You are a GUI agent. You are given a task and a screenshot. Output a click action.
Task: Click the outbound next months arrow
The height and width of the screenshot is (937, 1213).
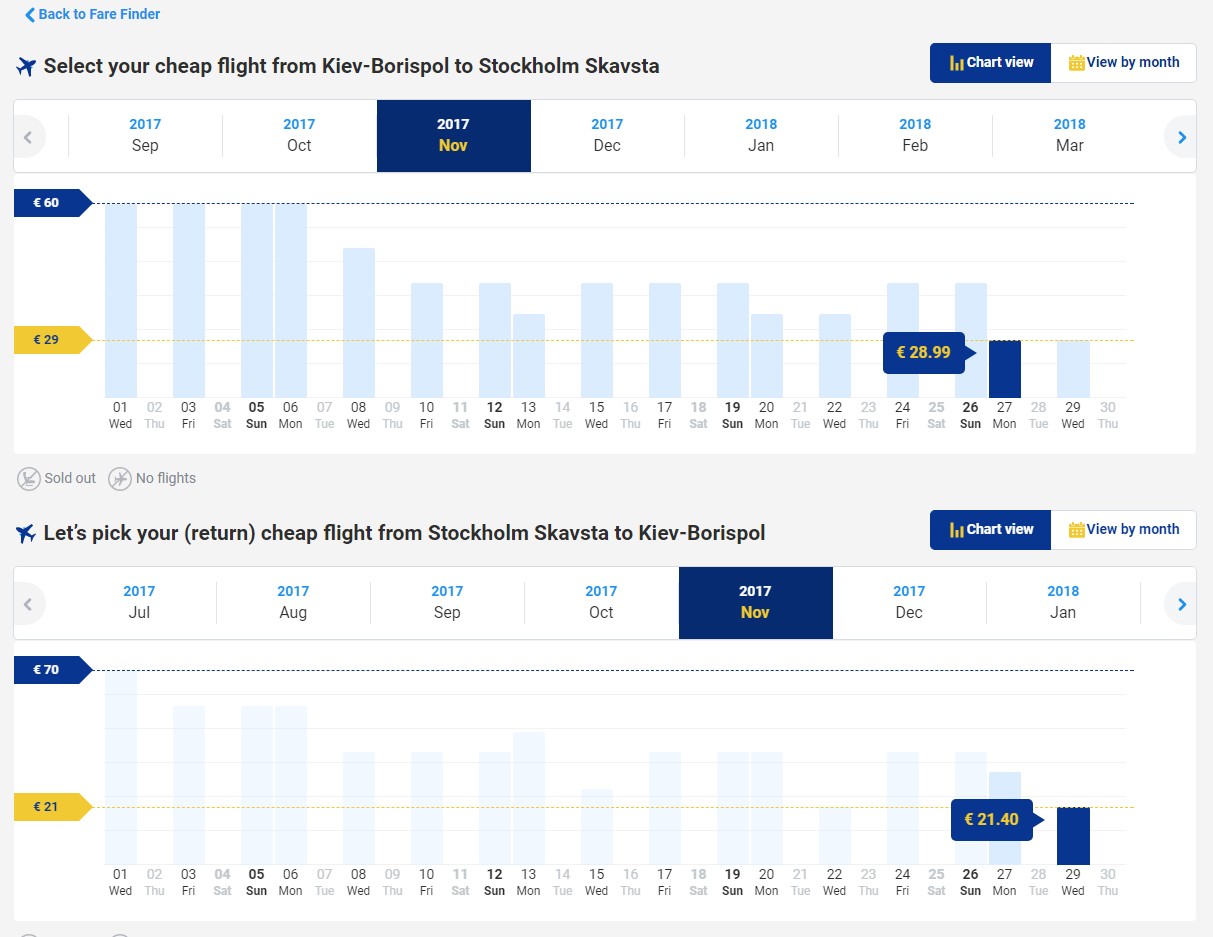[1181, 137]
